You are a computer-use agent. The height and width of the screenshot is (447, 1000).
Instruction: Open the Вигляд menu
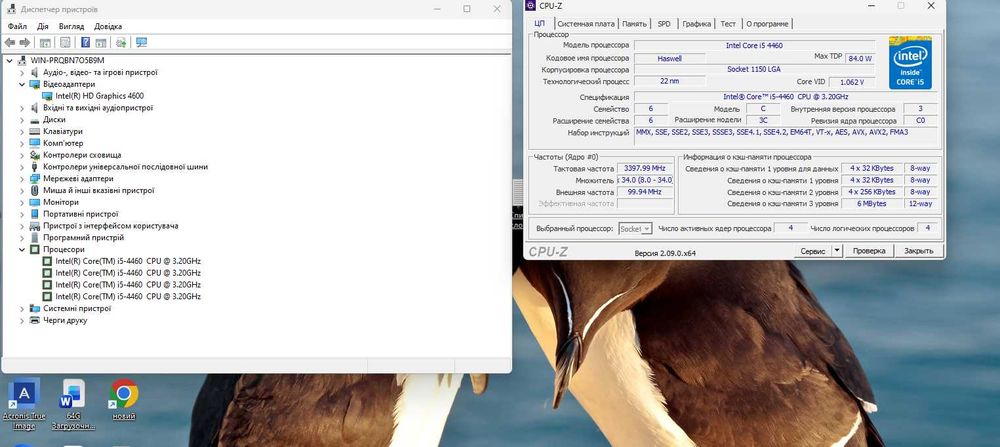point(71,26)
